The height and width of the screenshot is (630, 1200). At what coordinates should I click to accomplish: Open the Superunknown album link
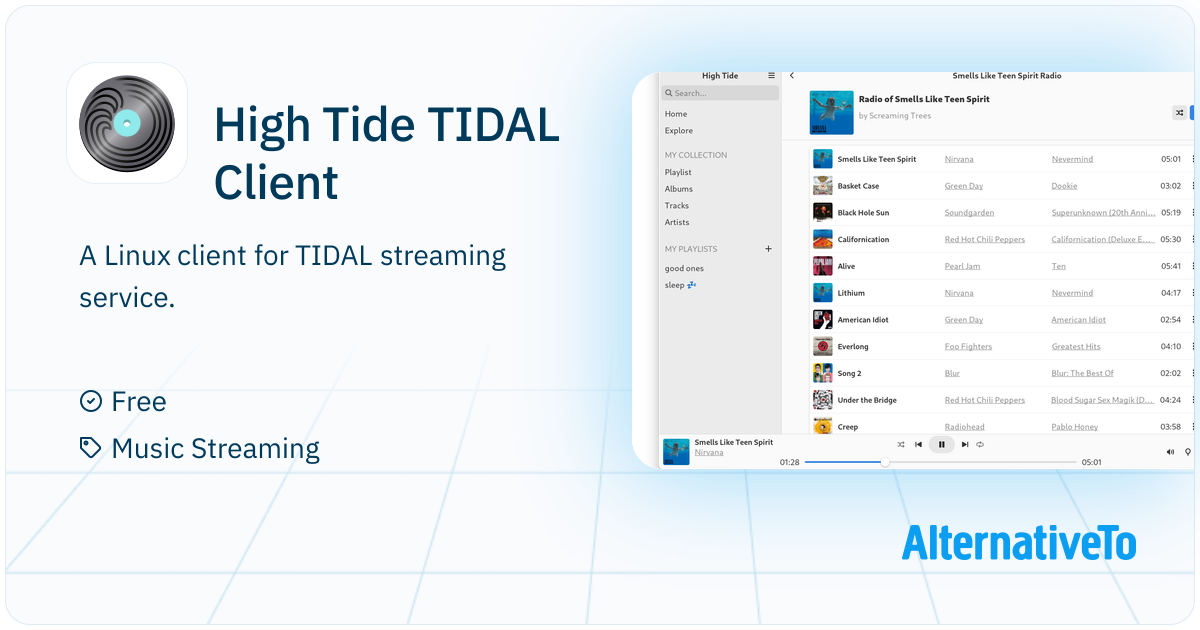click(x=1103, y=213)
